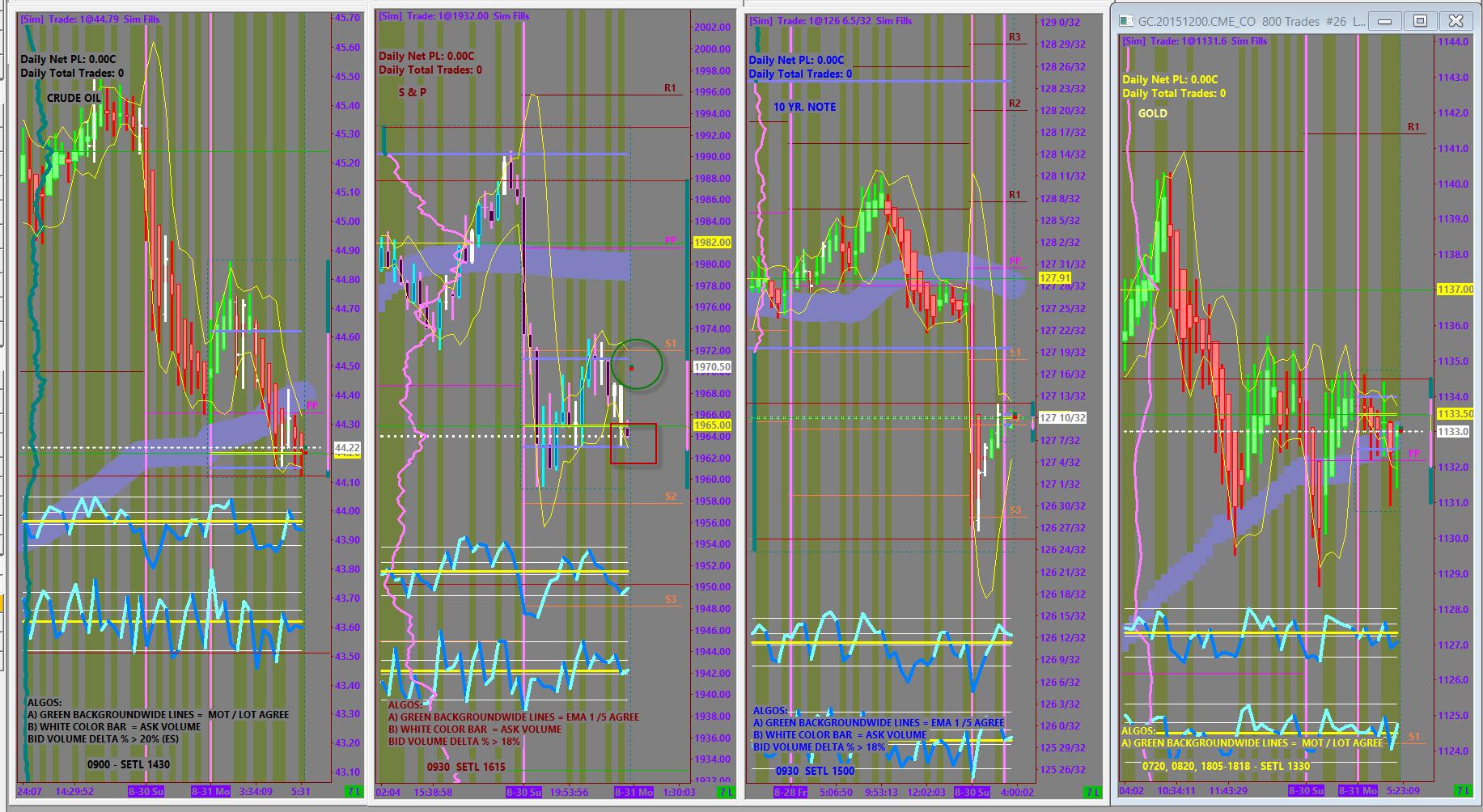Image resolution: width=1483 pixels, height=812 pixels.
Task: Select the yellow 1137.00 price label
Action: click(1455, 290)
